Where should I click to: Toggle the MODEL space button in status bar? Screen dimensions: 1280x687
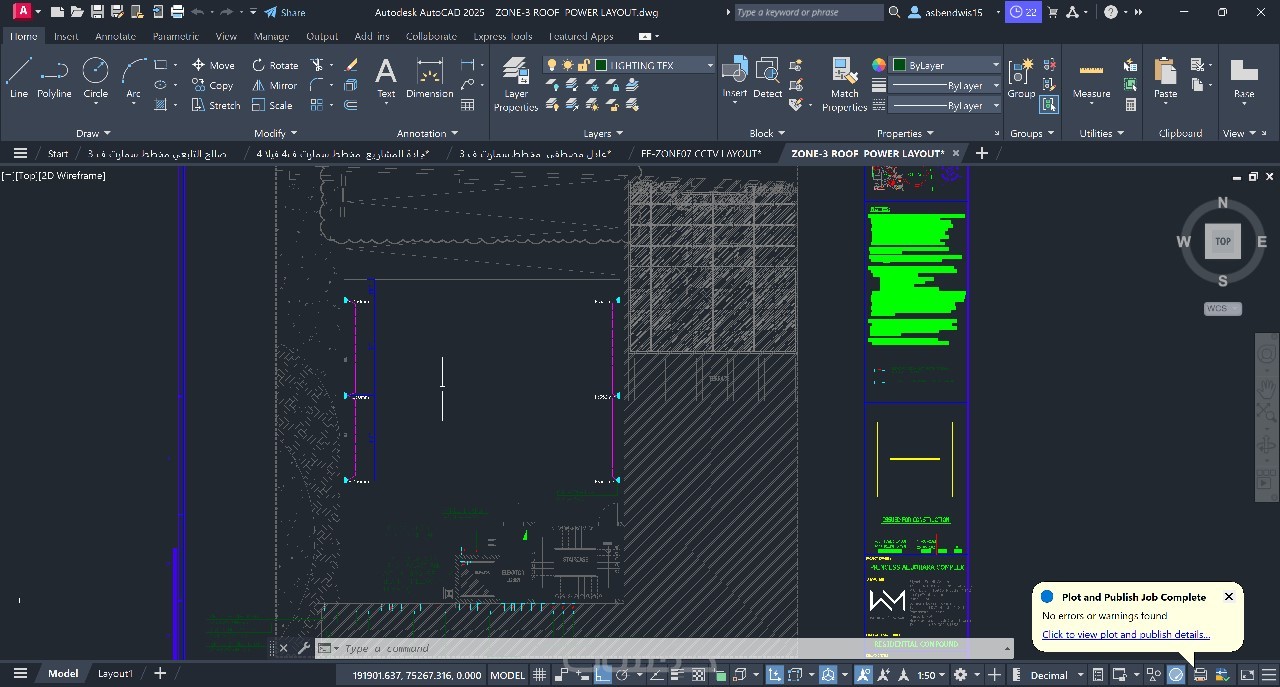click(x=507, y=675)
